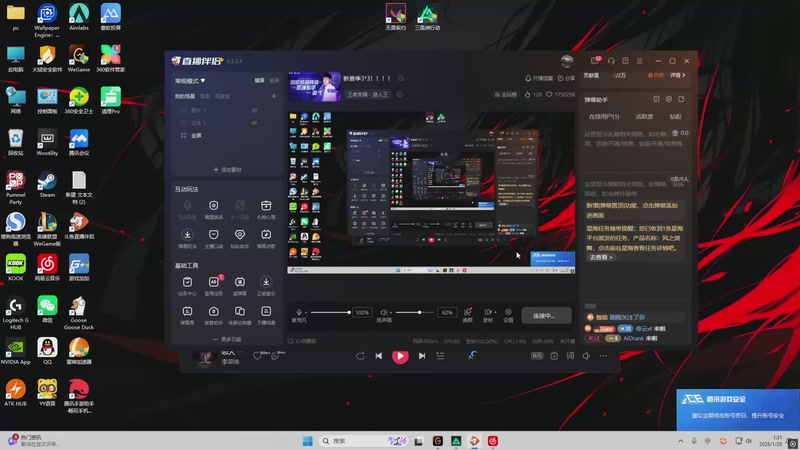This screenshot has height=450, width=800.
Task: Select 我的场景 scenes tab
Action: (185, 96)
